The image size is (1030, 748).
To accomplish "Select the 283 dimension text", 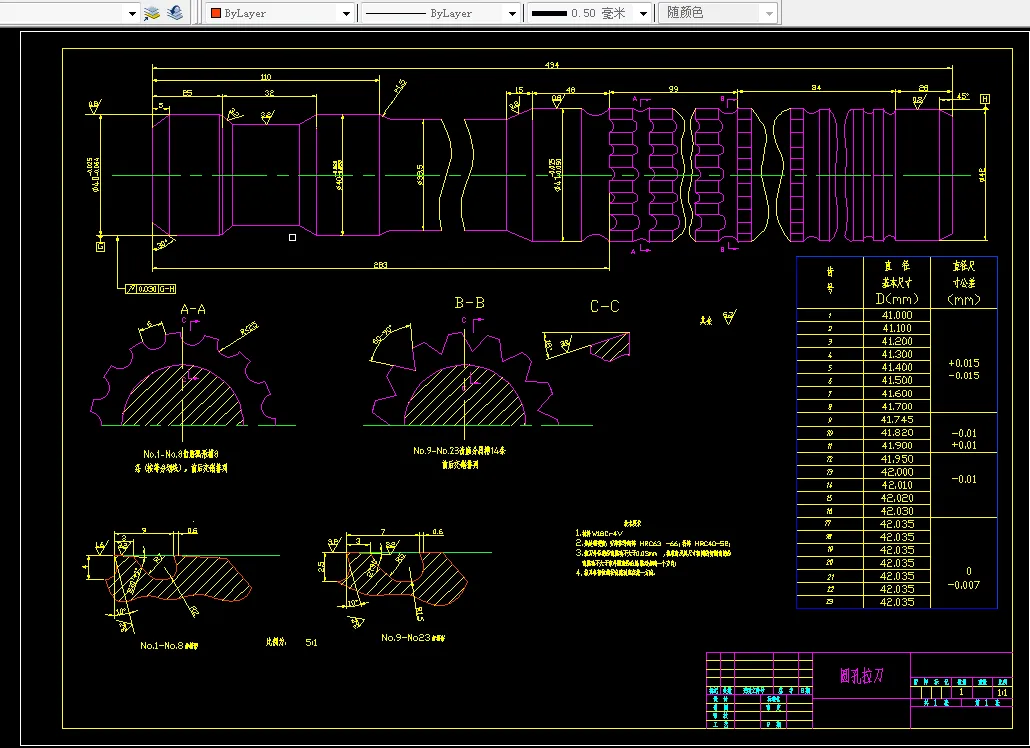I will pos(380,265).
